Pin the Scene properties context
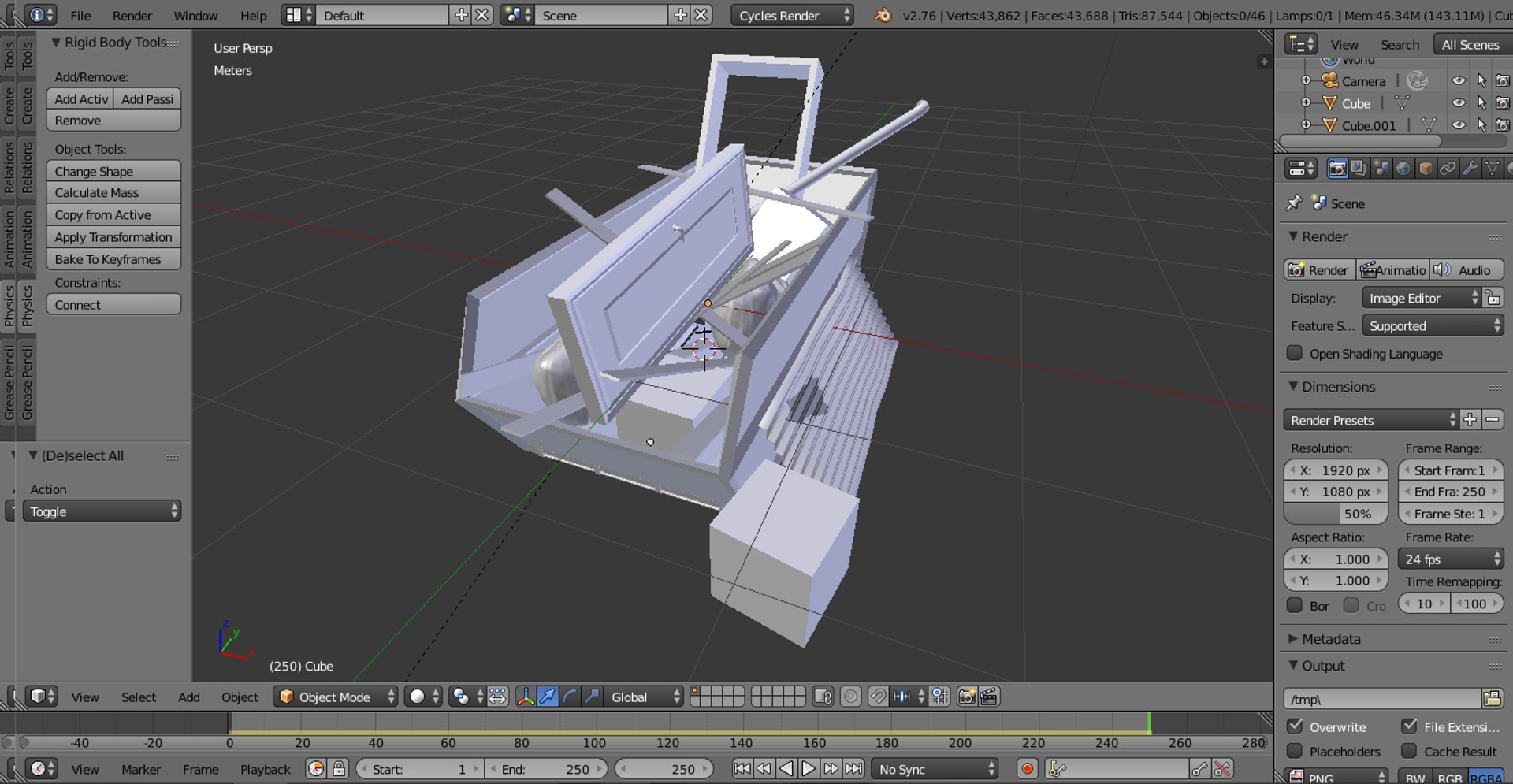 1294,203
